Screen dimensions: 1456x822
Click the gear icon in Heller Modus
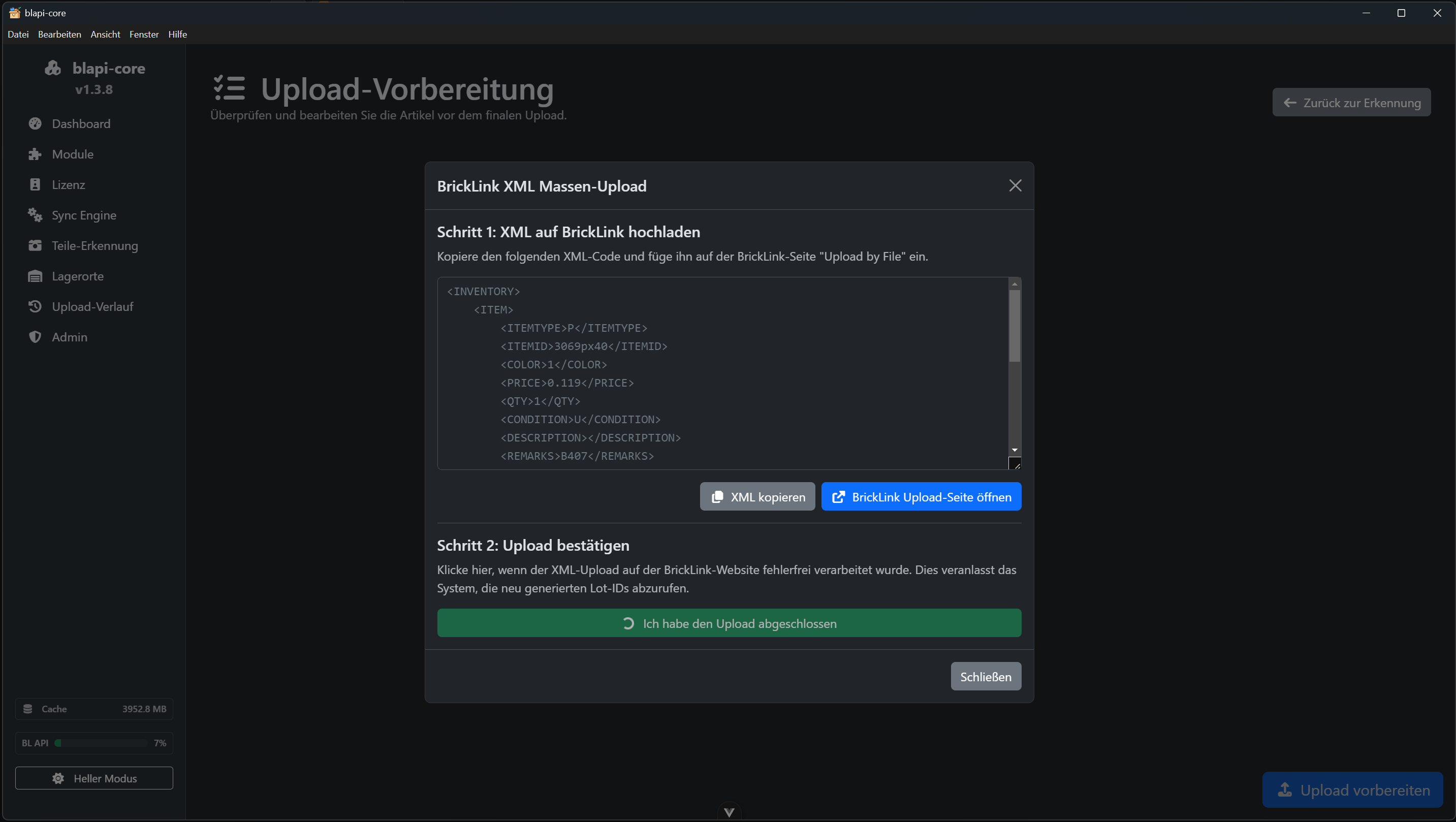click(x=57, y=778)
